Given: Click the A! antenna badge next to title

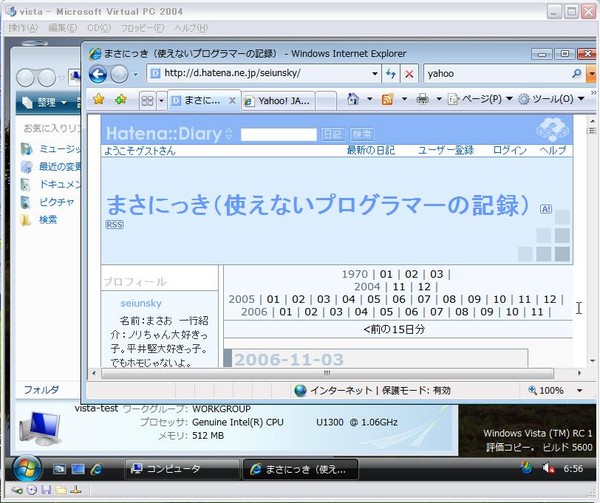Looking at the screenshot, I should [x=546, y=209].
